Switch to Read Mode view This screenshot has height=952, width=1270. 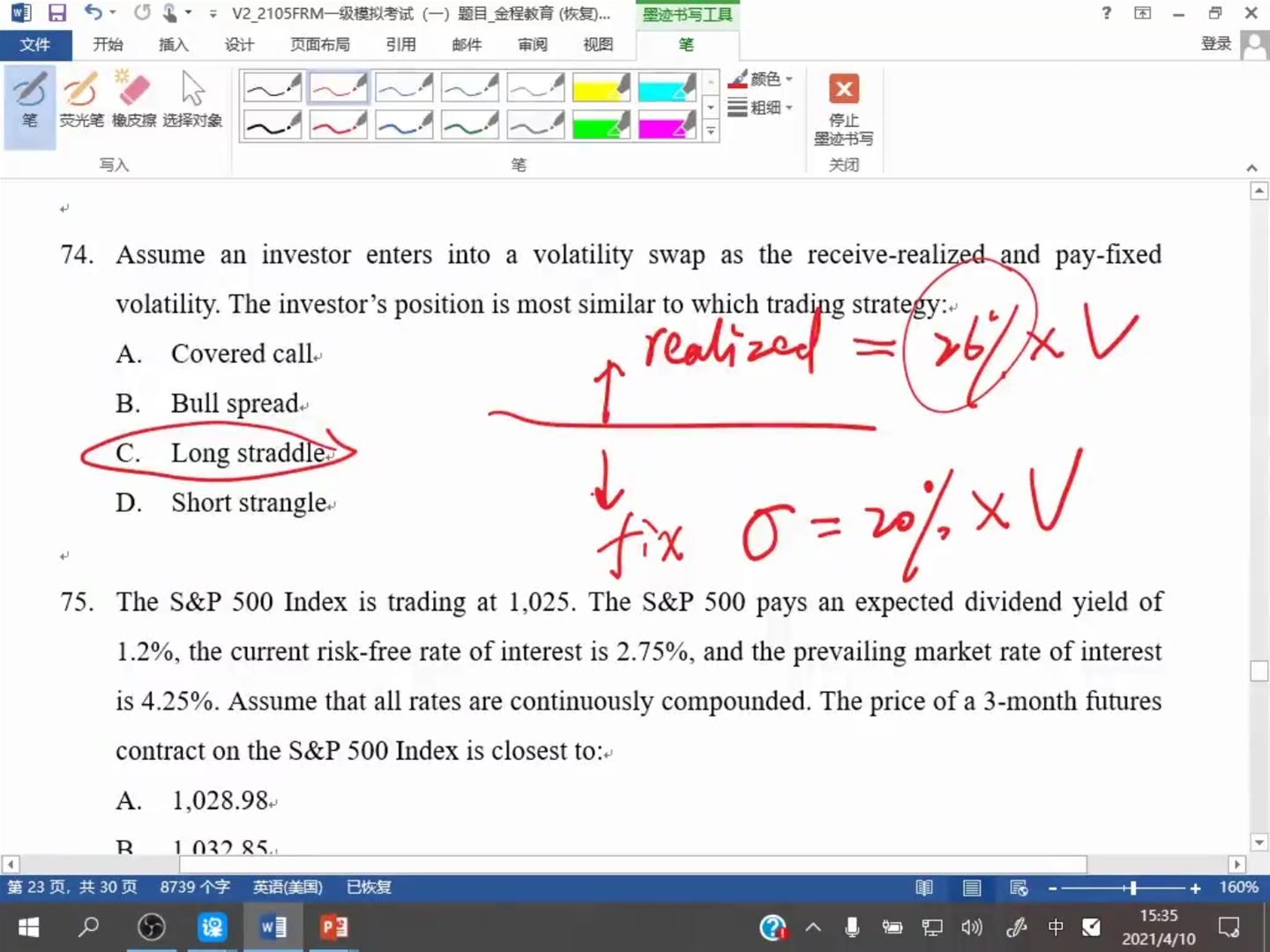pos(924,888)
